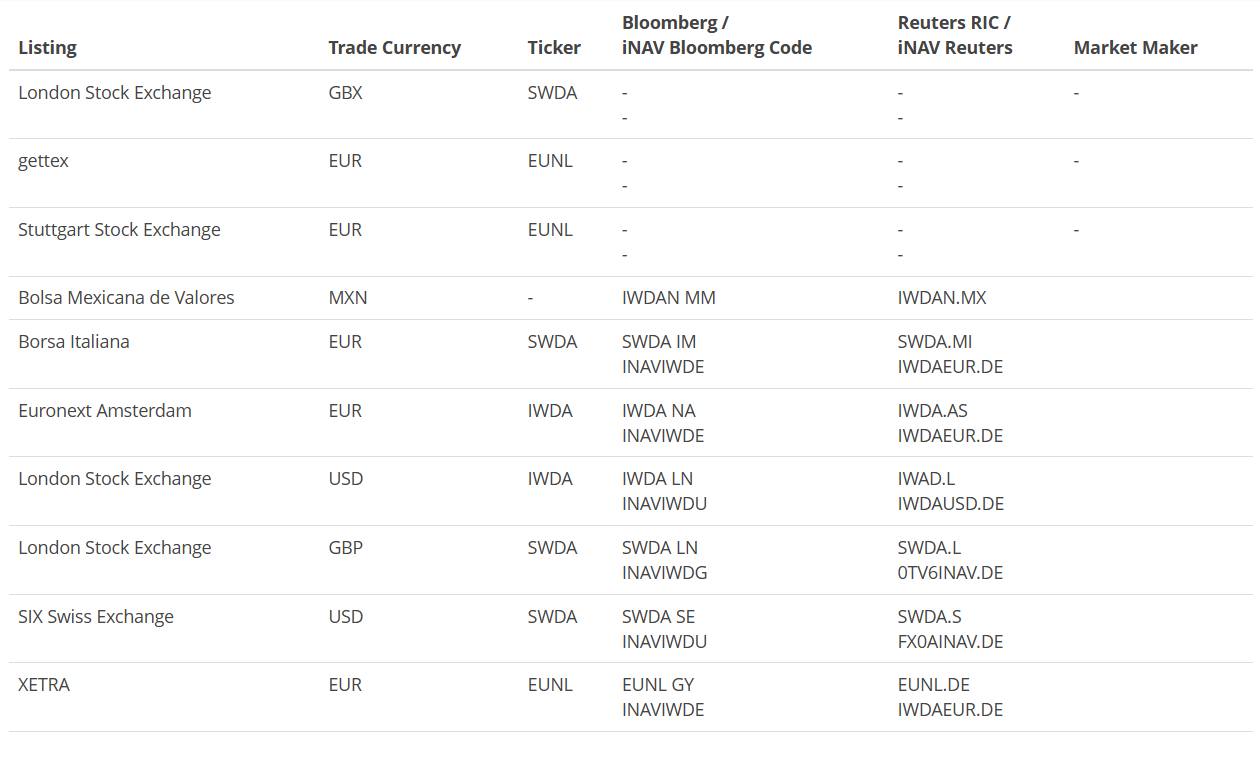Click the MXN trade currency cell

(x=348, y=298)
